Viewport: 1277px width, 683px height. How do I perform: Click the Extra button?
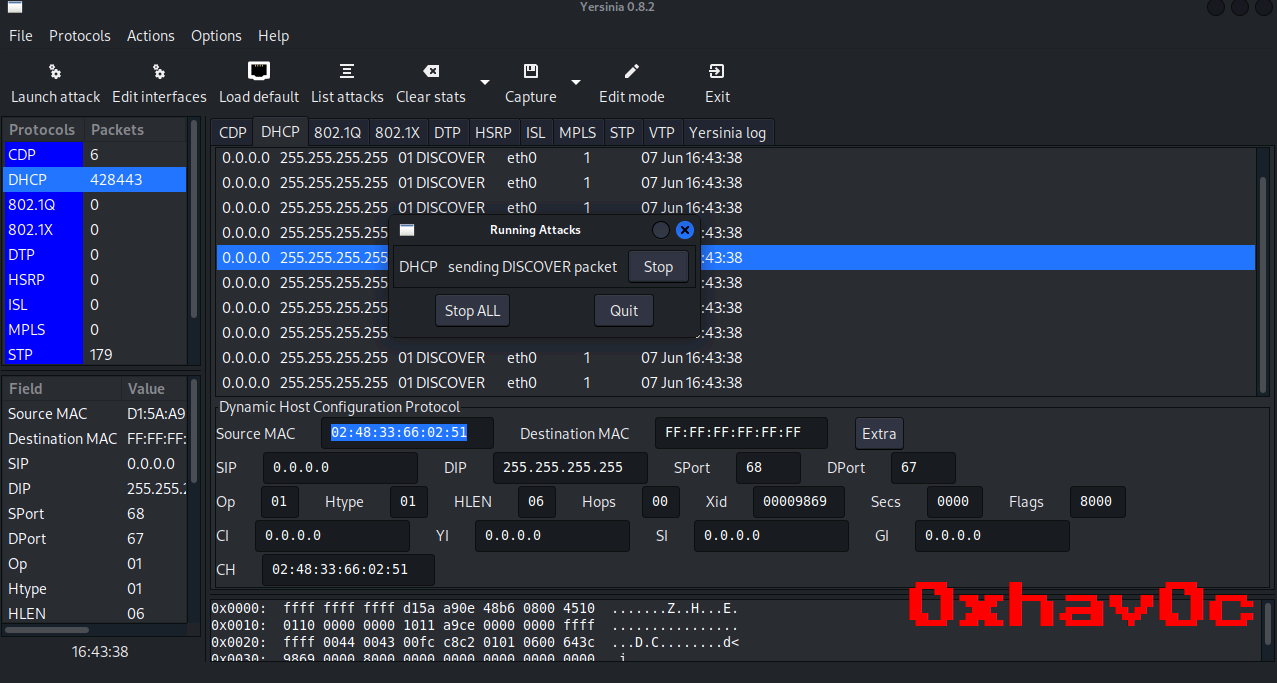879,434
